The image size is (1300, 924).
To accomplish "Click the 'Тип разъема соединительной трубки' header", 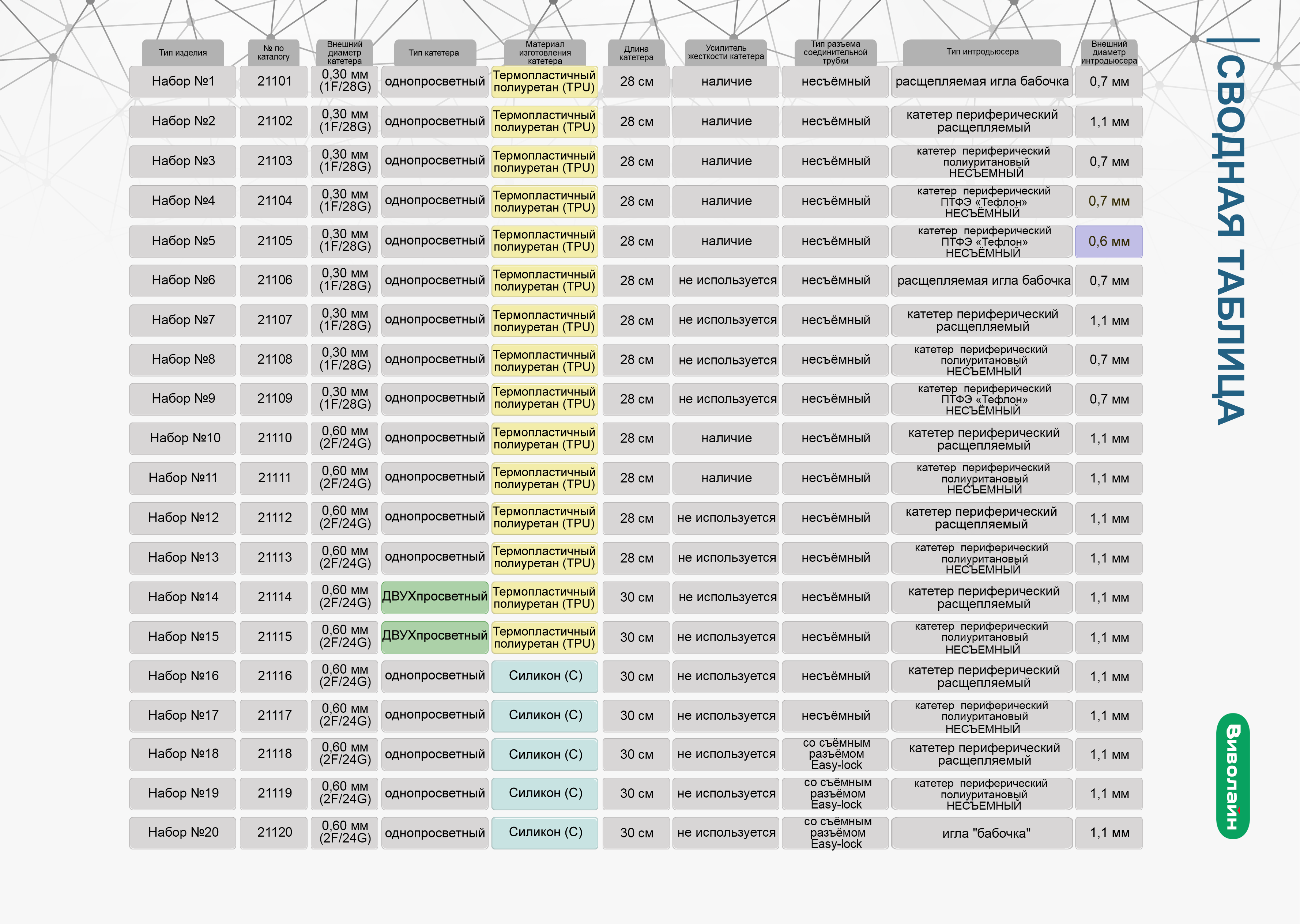I will [836, 52].
